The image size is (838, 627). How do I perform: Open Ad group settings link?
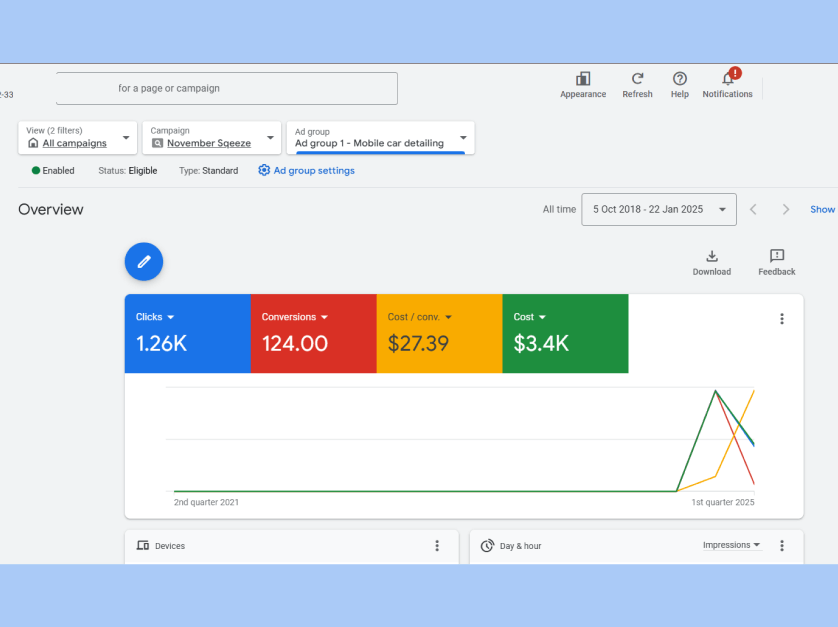coord(306,171)
